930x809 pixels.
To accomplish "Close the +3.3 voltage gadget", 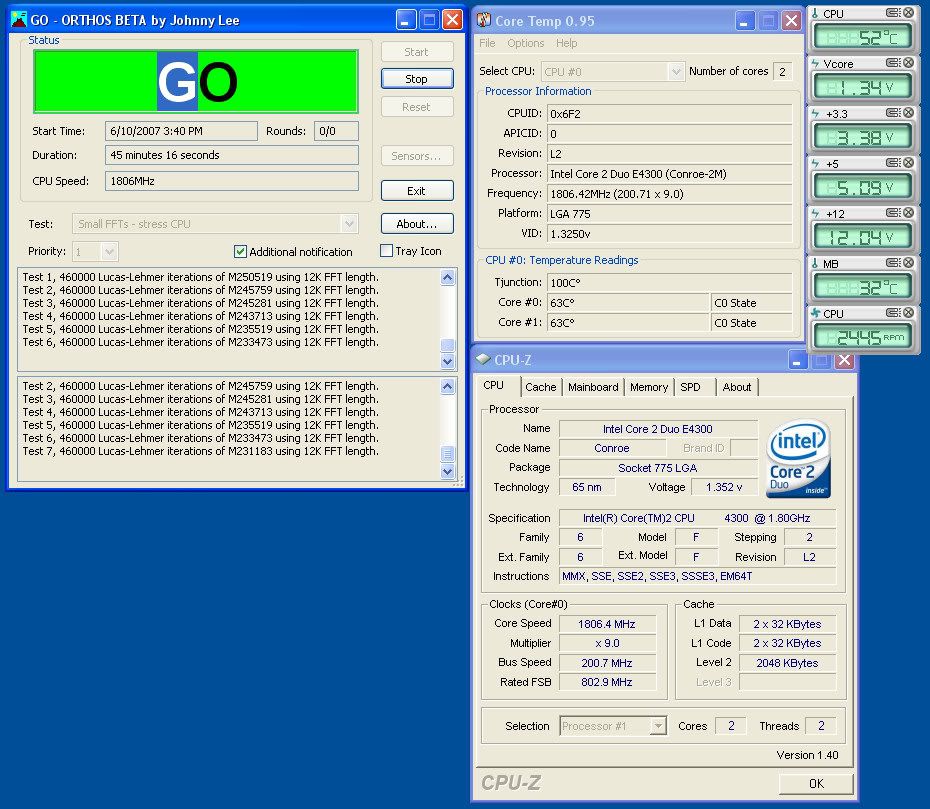I will [x=908, y=112].
